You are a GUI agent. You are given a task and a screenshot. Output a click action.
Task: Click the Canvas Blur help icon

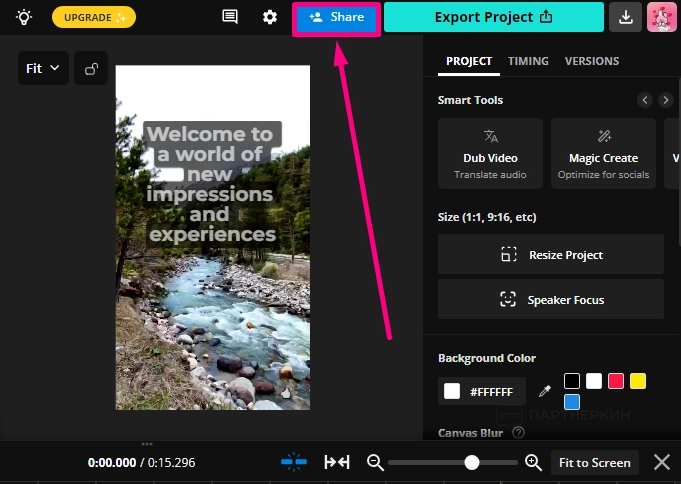518,433
